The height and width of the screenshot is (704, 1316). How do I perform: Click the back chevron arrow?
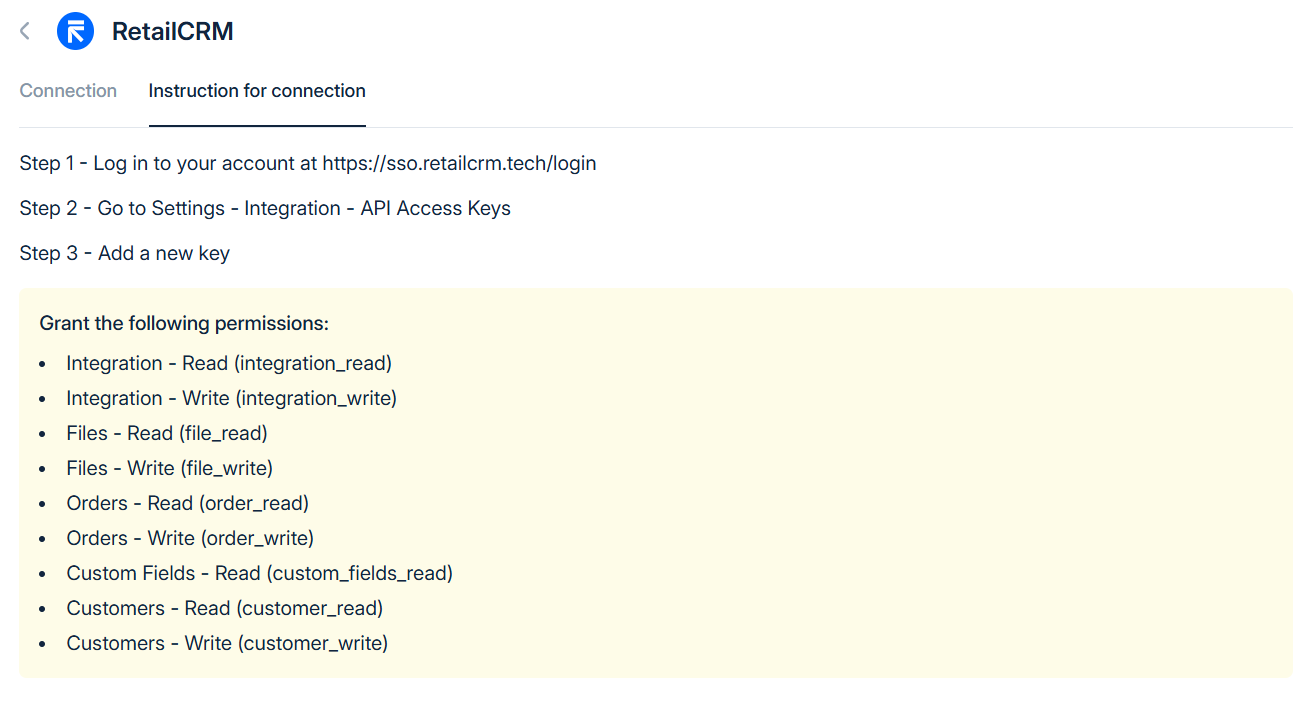point(25,31)
